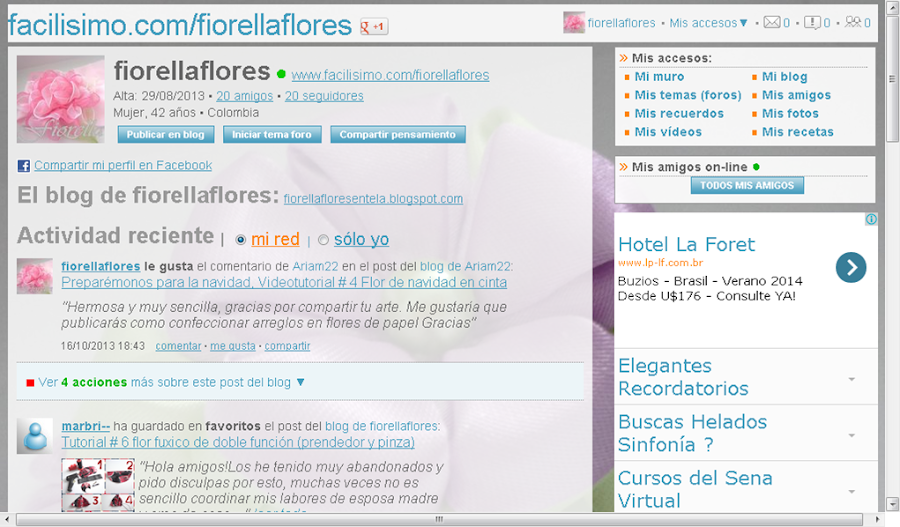Image resolution: width=900 pixels, height=527 pixels.
Task: Click the 'sólo yo' link text
Action: (362, 239)
